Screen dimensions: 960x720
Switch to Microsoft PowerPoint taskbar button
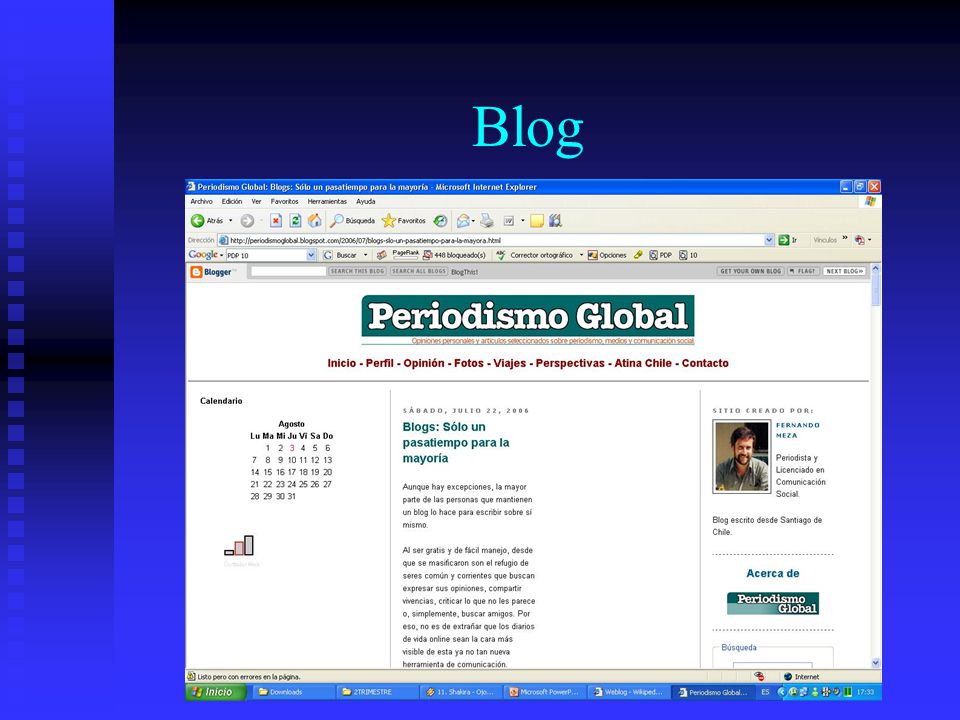tap(545, 692)
